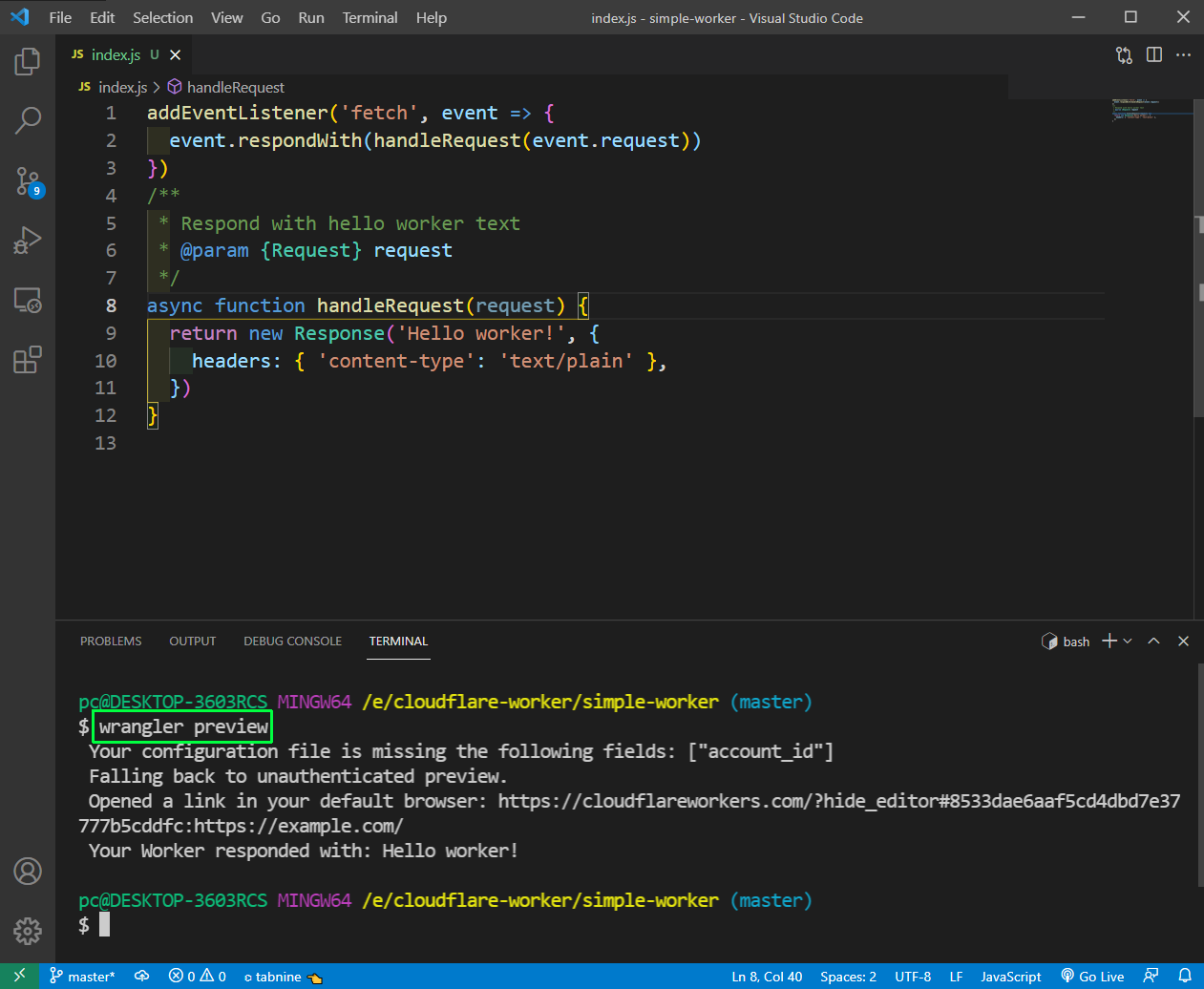
Task: Open Source Control view with 9 changes
Action: point(28,180)
